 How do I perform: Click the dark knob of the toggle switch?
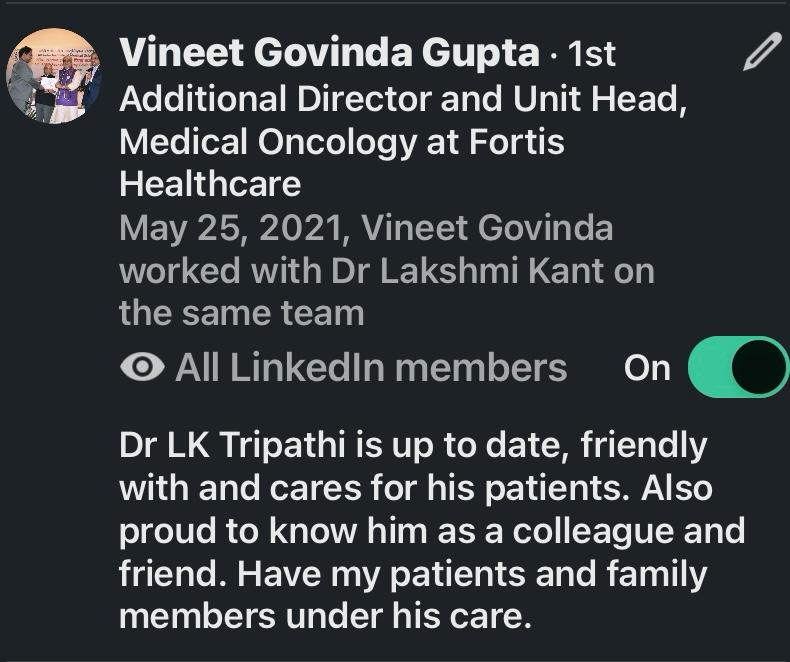point(760,367)
